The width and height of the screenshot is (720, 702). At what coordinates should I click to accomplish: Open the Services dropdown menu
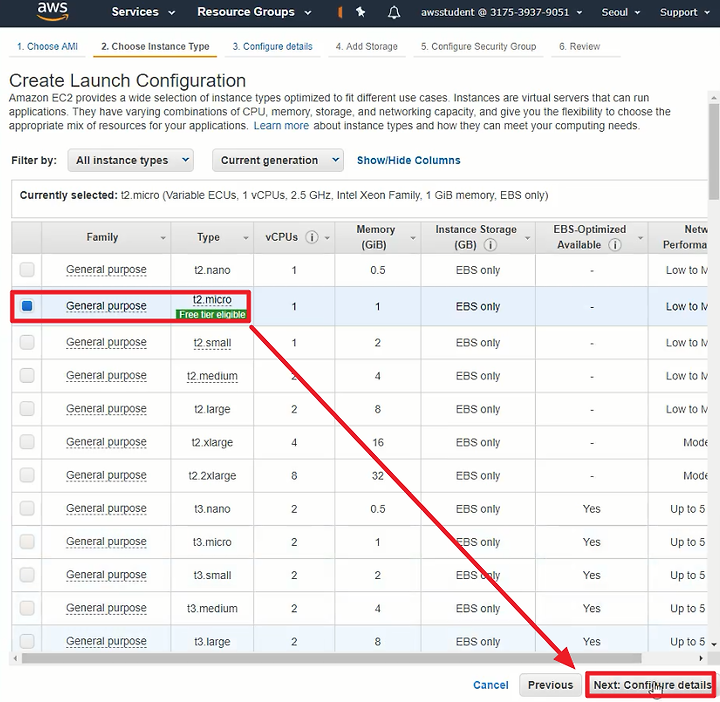coord(143,12)
